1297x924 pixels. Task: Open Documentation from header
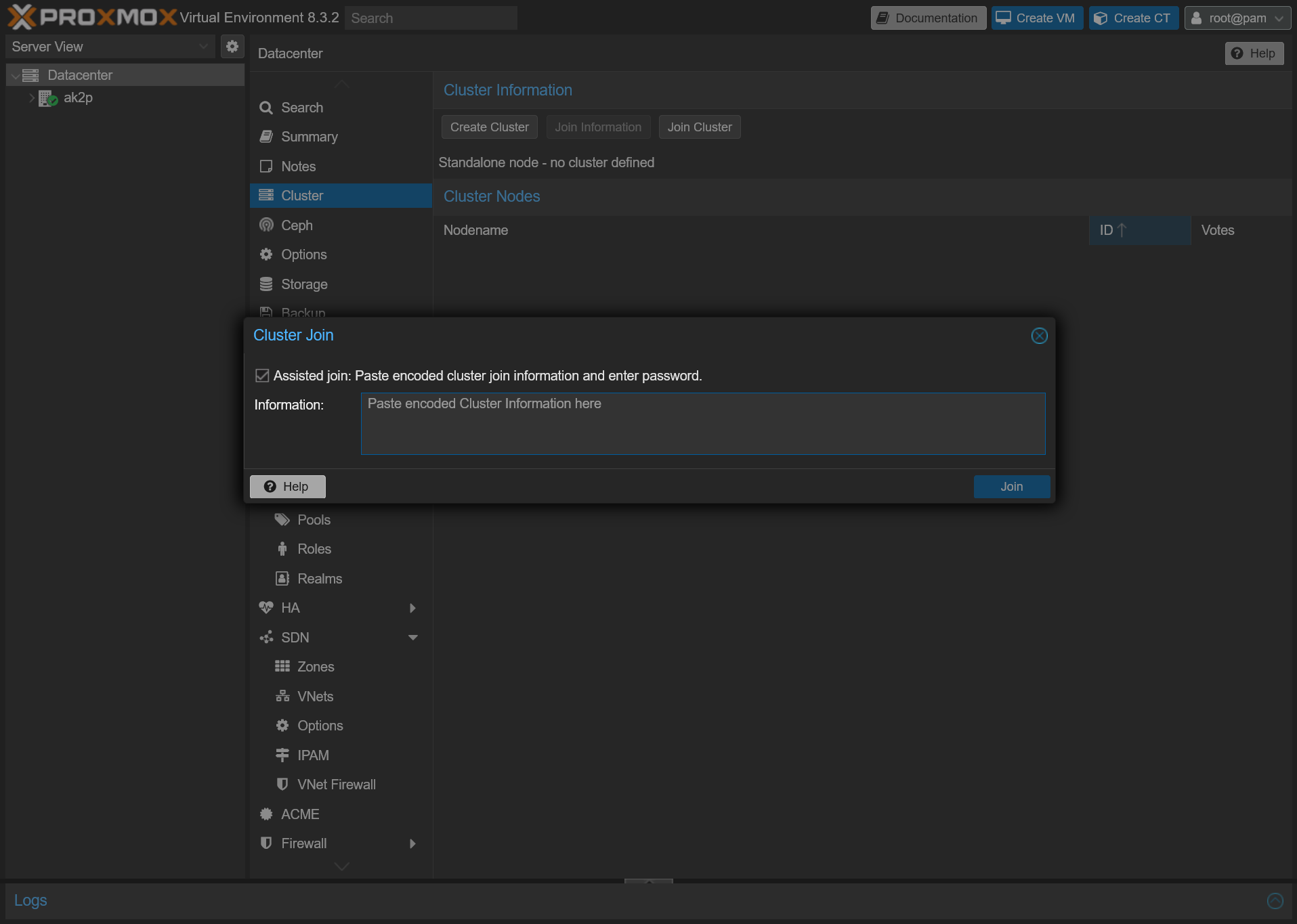[x=928, y=18]
